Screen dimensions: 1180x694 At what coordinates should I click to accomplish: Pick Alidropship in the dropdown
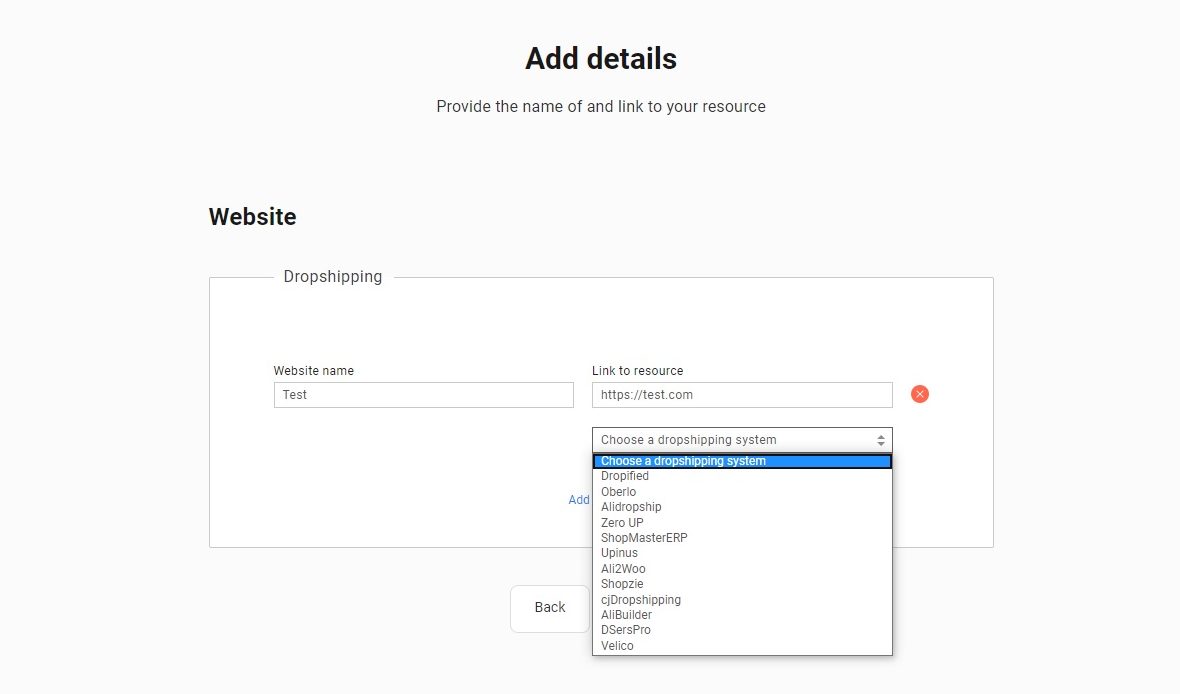[x=742, y=507]
